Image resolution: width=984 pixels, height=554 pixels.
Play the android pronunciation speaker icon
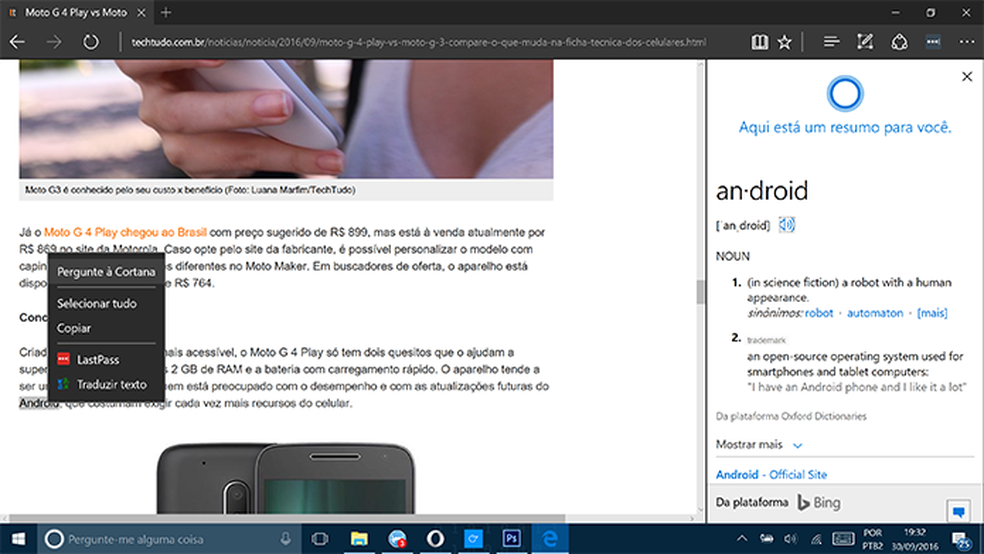pos(787,225)
